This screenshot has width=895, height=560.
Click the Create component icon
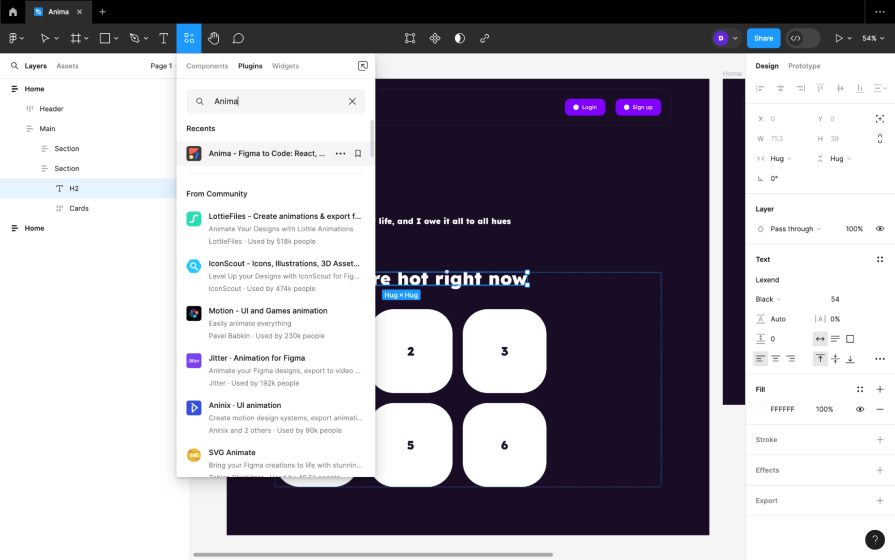pos(435,38)
